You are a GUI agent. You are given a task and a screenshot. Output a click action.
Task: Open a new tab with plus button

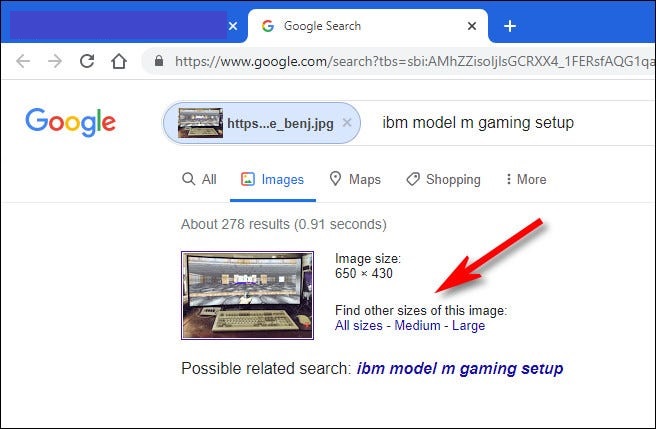[x=510, y=26]
